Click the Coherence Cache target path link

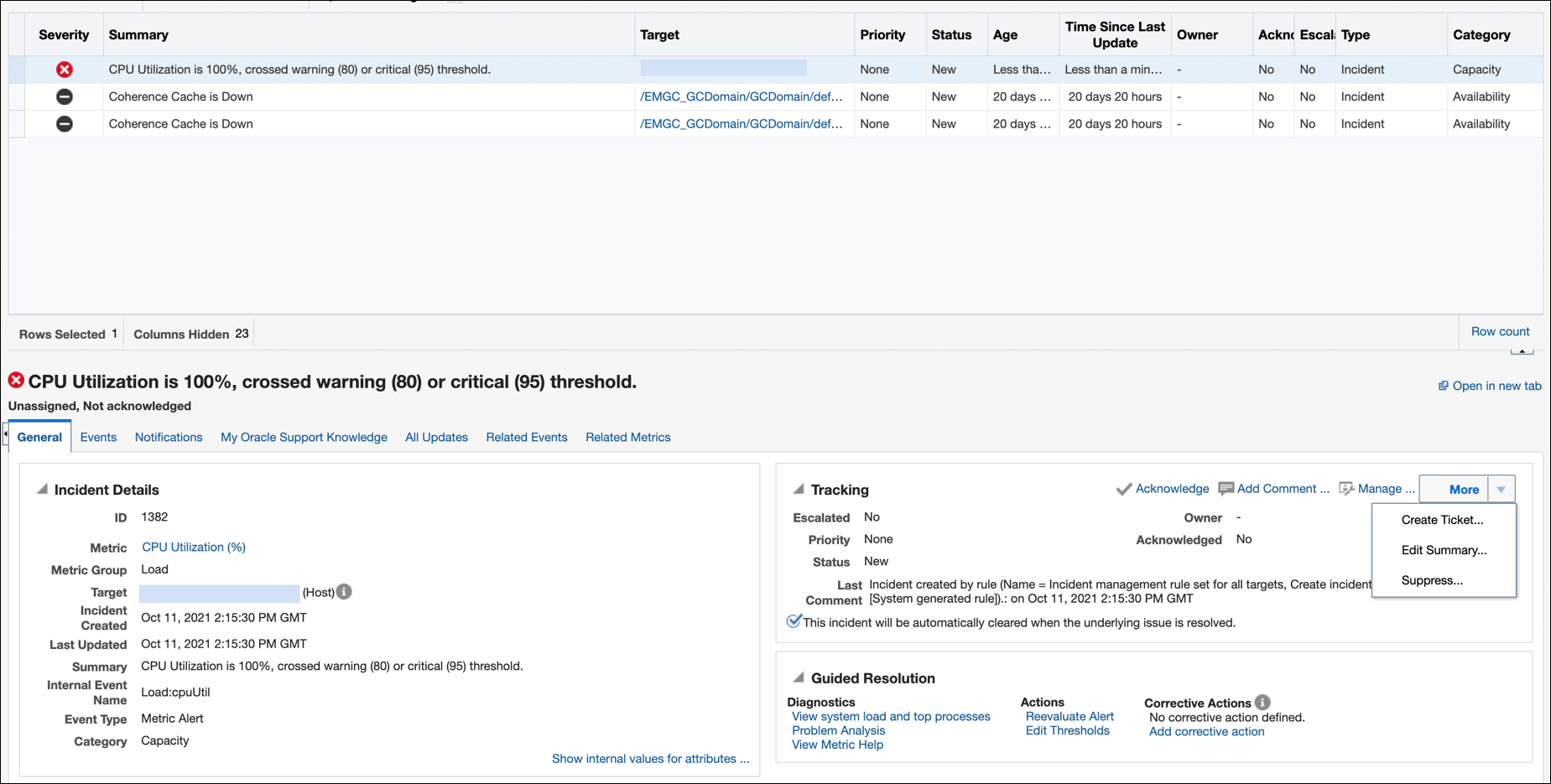[x=742, y=96]
